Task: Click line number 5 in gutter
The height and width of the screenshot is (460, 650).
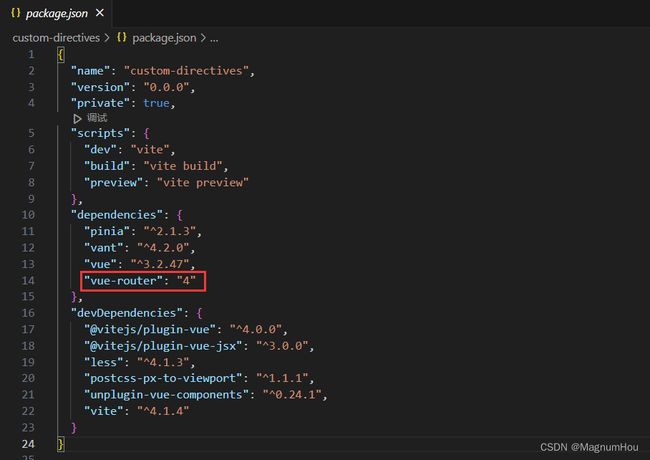Action: click(31, 133)
